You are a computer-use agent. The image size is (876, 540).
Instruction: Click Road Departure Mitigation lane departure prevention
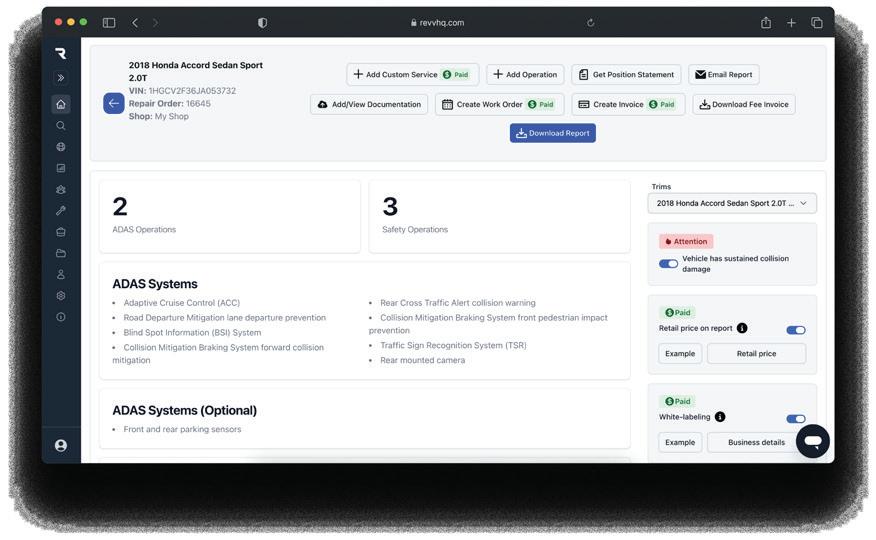pyautogui.click(x=225, y=317)
